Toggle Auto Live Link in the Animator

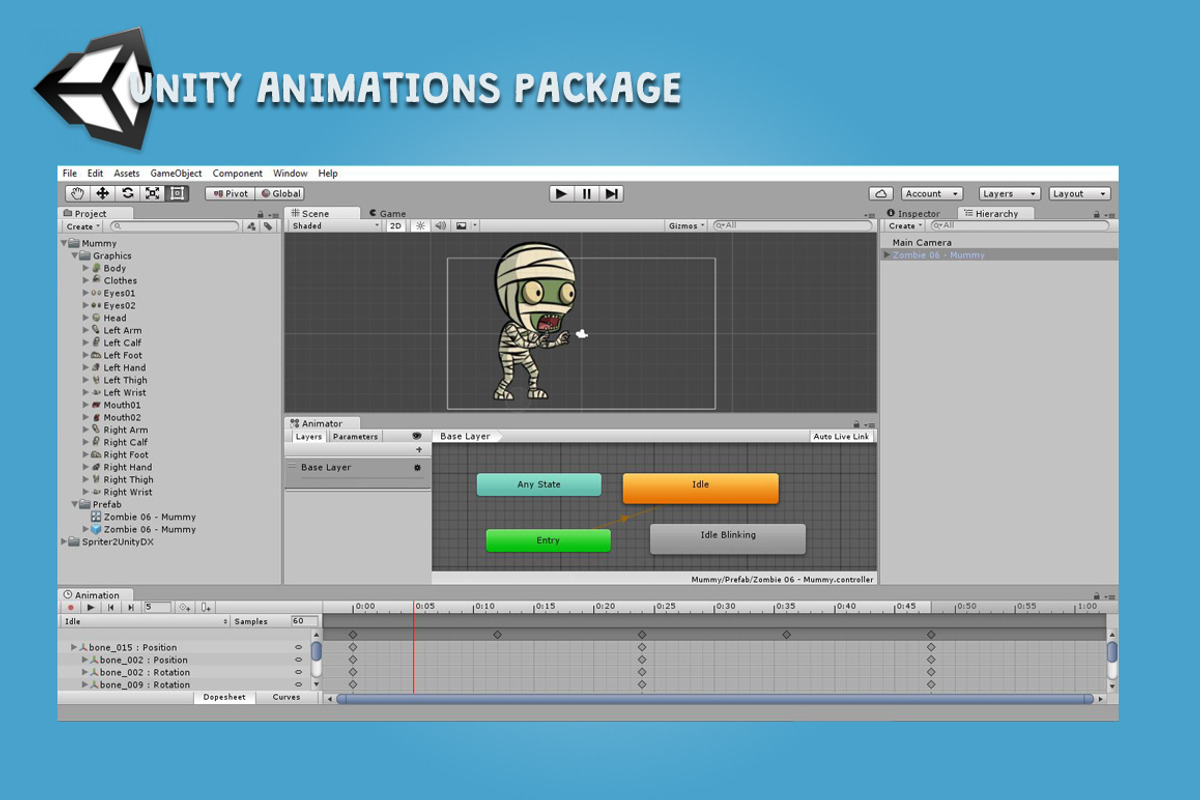pyautogui.click(x=841, y=436)
